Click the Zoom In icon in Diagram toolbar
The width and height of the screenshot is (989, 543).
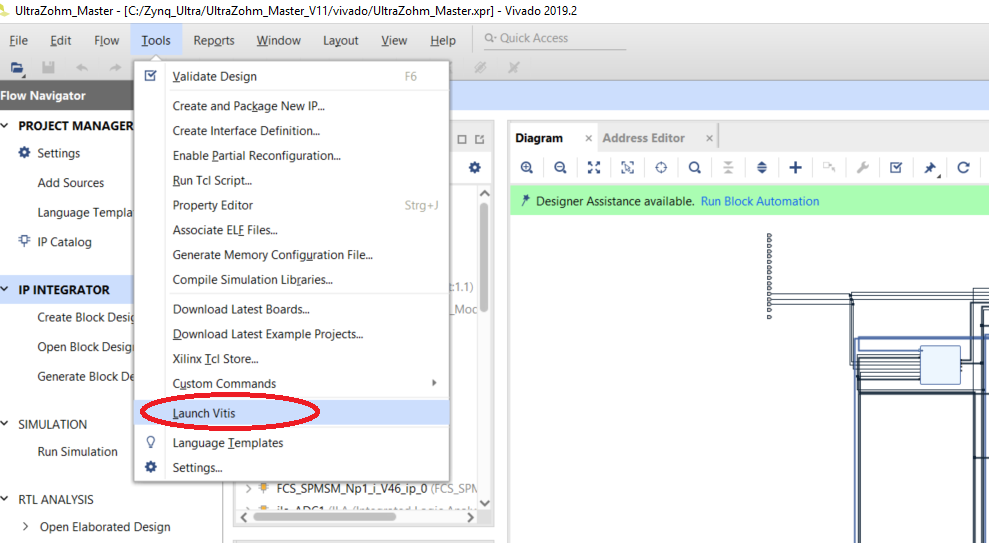click(527, 168)
